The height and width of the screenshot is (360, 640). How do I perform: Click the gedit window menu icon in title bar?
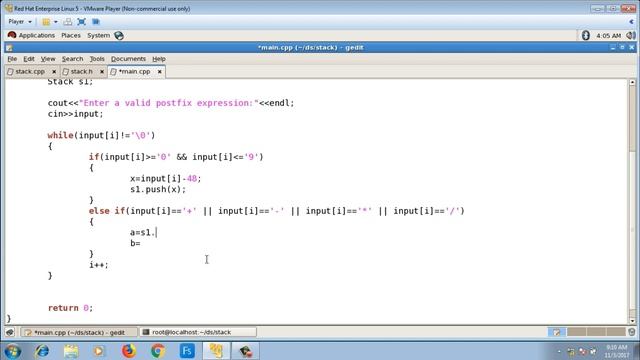pyautogui.click(x=9, y=48)
